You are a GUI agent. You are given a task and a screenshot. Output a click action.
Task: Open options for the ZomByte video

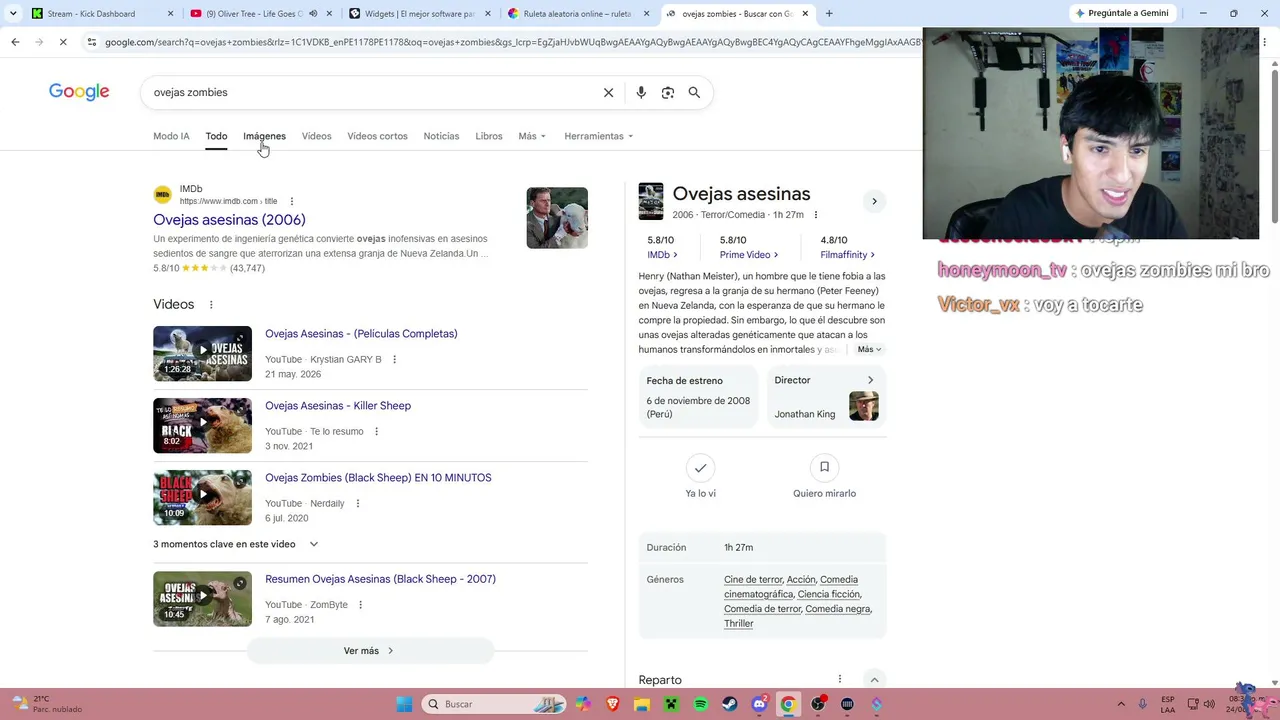[360, 605]
